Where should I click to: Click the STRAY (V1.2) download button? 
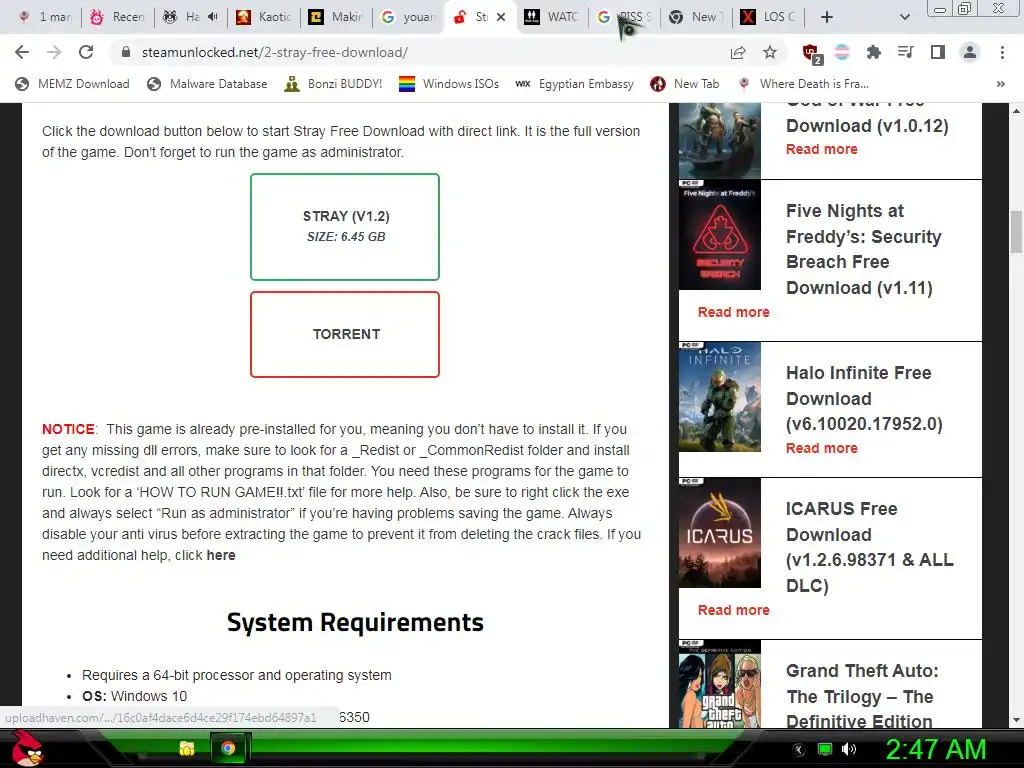345,227
